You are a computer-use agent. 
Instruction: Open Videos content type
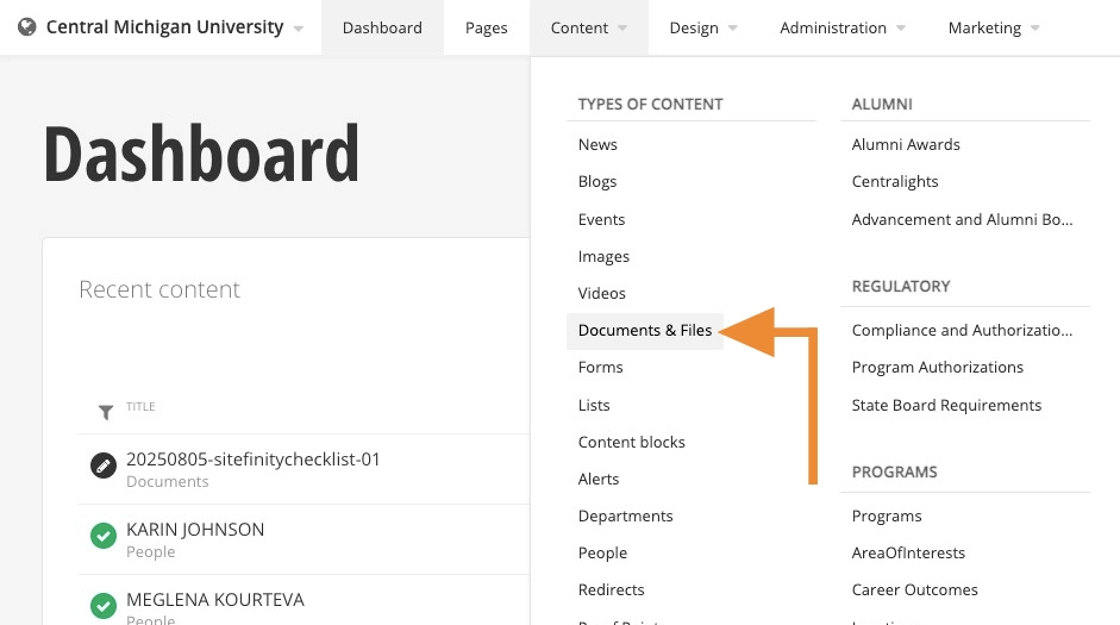601,293
